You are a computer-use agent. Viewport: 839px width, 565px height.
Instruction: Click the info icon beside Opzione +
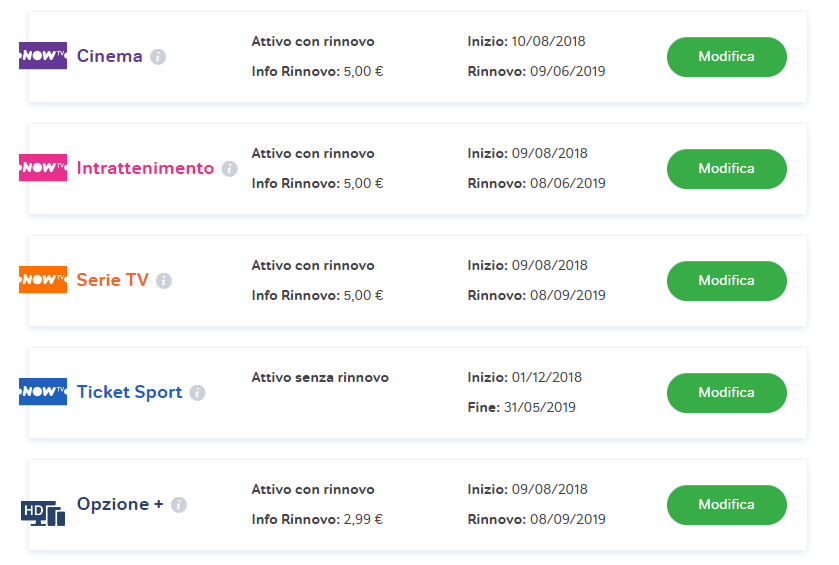coord(179,505)
